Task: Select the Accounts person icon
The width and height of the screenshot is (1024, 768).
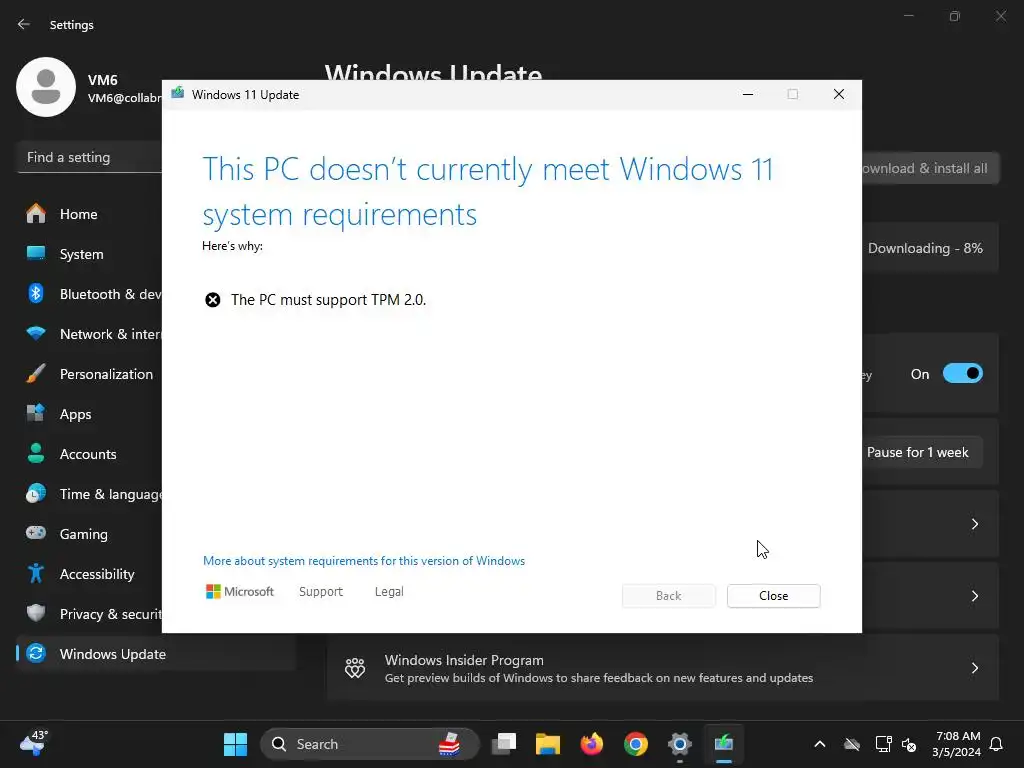Action: pyautogui.click(x=36, y=453)
